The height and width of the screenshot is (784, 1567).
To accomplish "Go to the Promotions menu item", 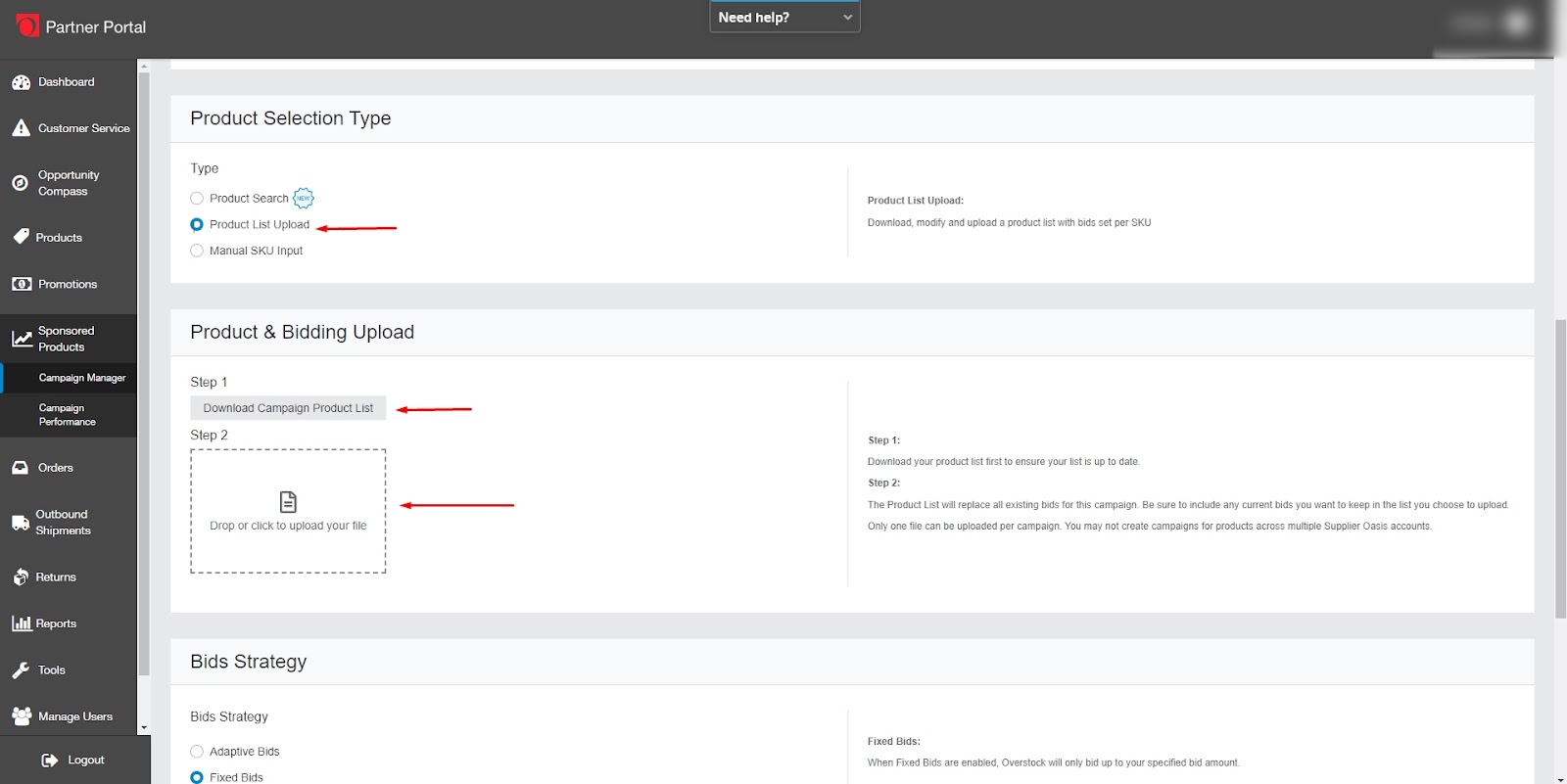I will tap(69, 284).
